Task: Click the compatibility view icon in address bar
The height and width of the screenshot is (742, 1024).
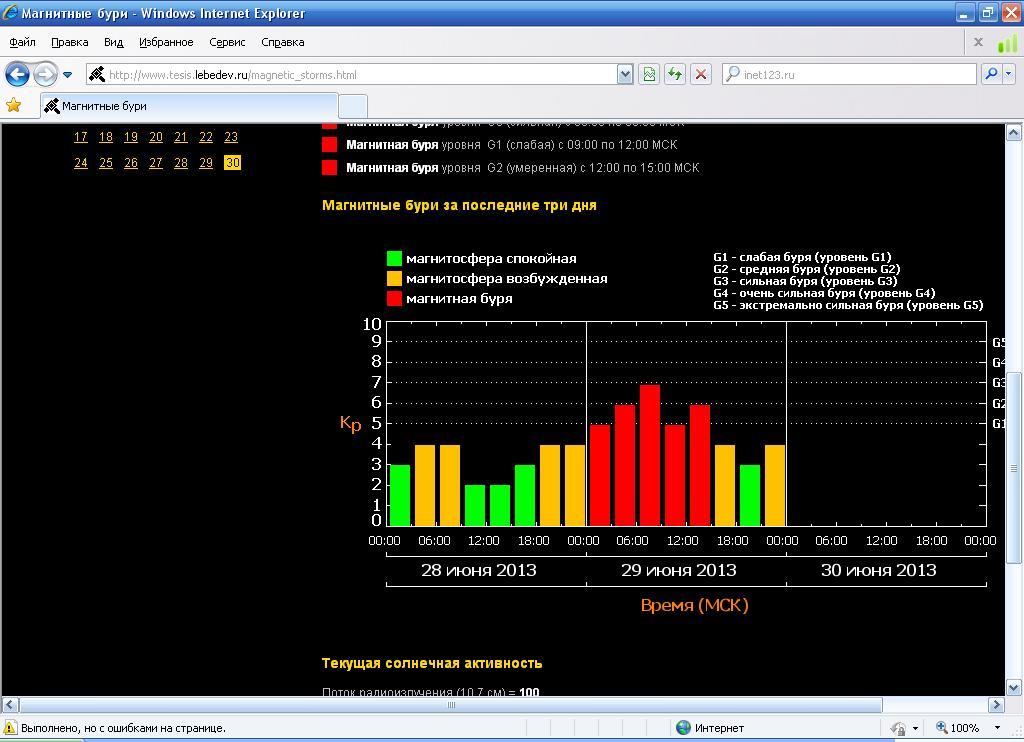Action: (649, 74)
